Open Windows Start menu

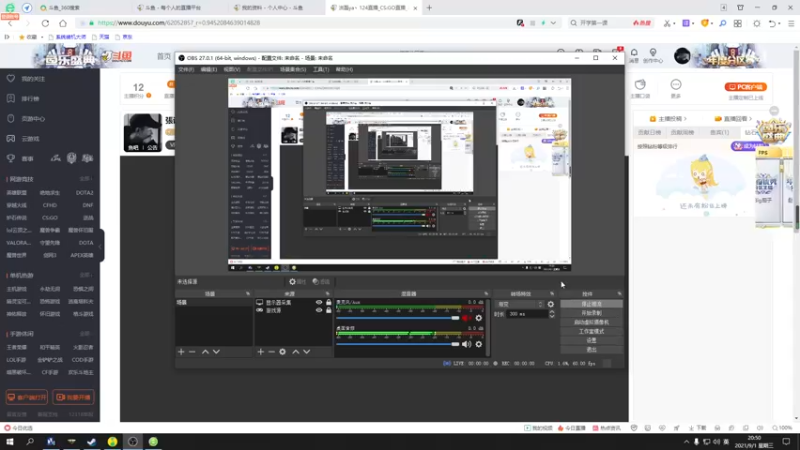pyautogui.click(x=10, y=442)
